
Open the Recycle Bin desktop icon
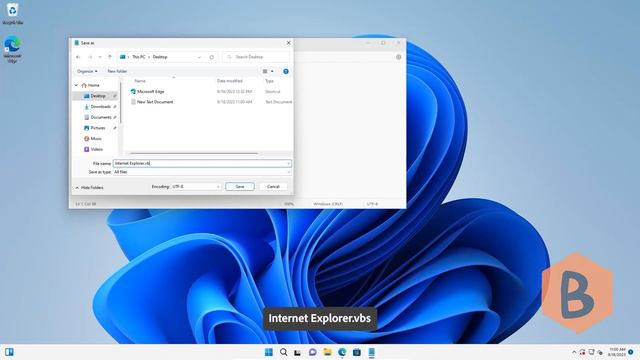(13, 13)
